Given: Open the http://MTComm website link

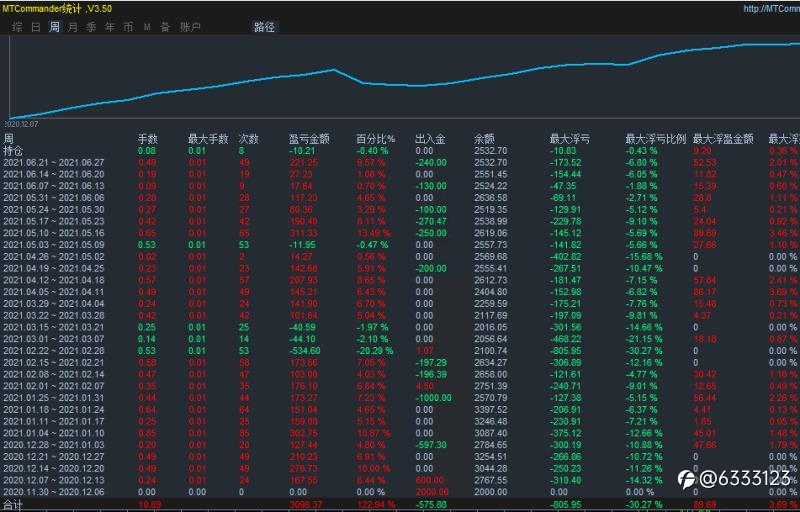Looking at the screenshot, I should coord(771,9).
